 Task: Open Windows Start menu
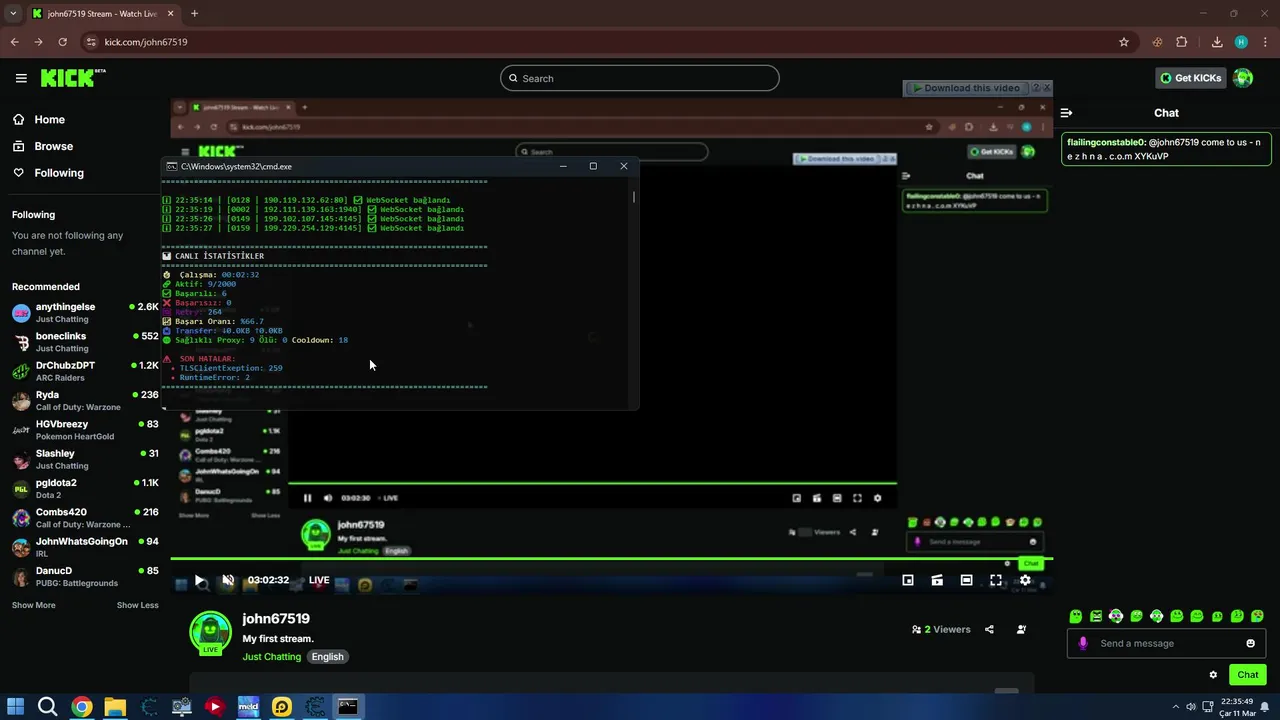pos(15,707)
